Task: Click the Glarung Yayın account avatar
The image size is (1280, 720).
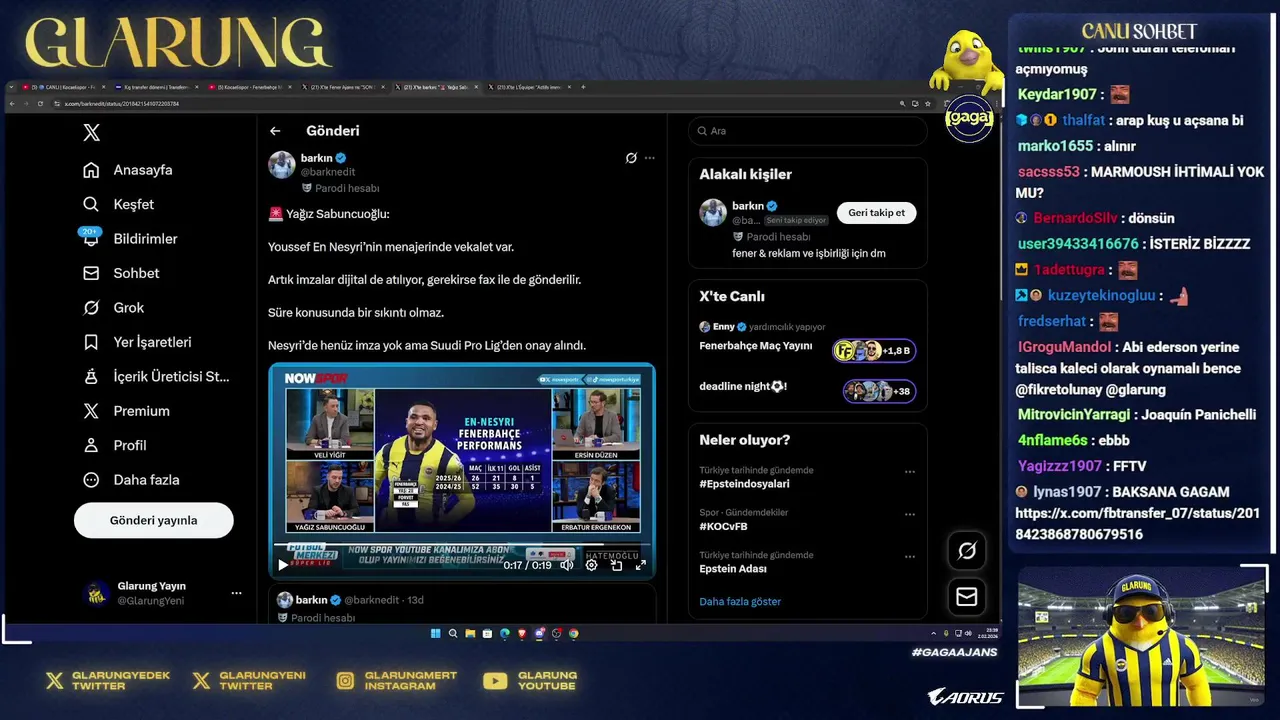Action: (96, 593)
